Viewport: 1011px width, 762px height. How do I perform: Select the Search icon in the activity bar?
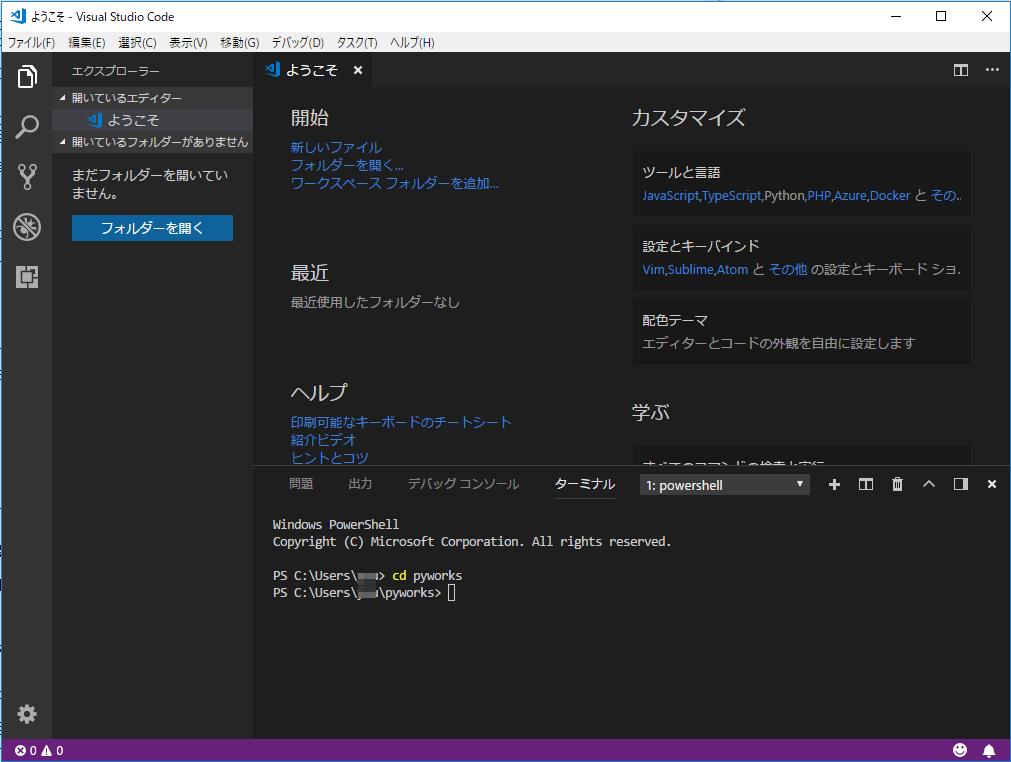[26, 127]
